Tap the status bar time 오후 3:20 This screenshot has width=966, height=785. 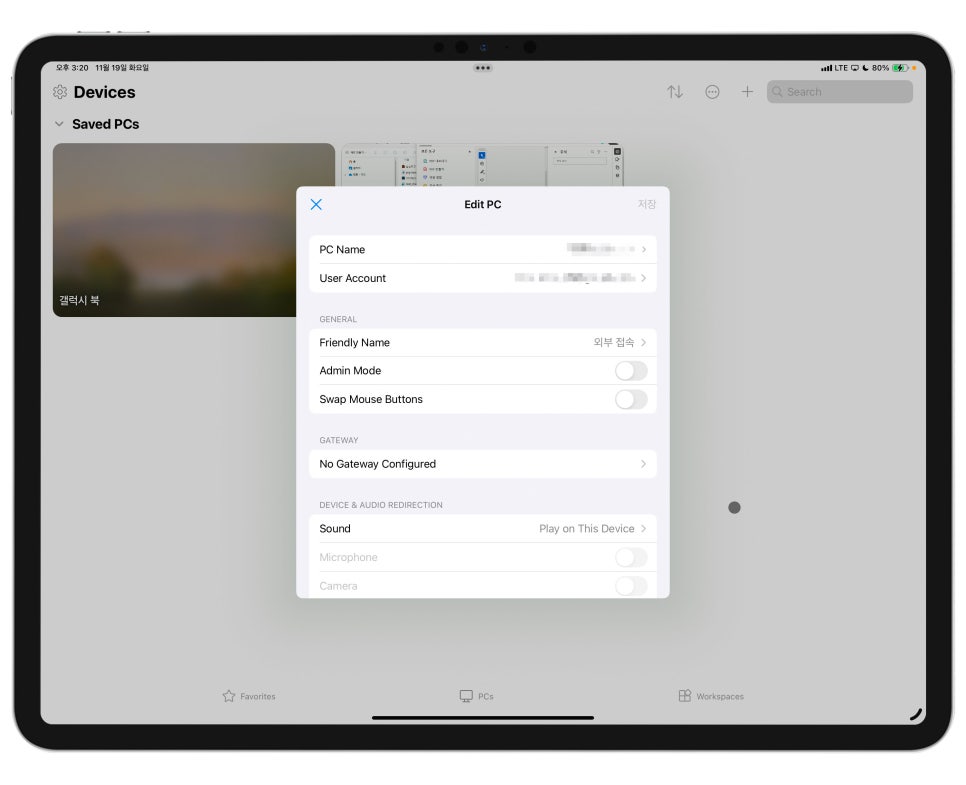click(72, 68)
